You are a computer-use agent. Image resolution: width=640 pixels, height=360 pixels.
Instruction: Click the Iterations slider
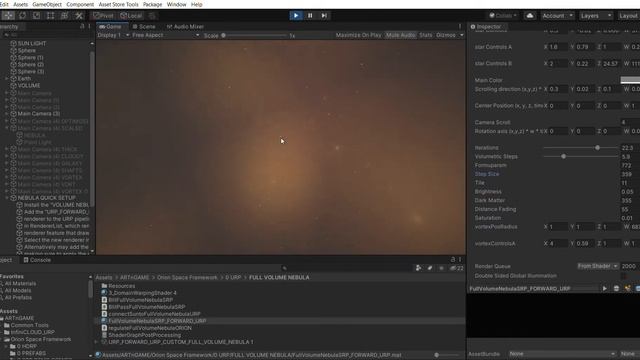[581, 148]
